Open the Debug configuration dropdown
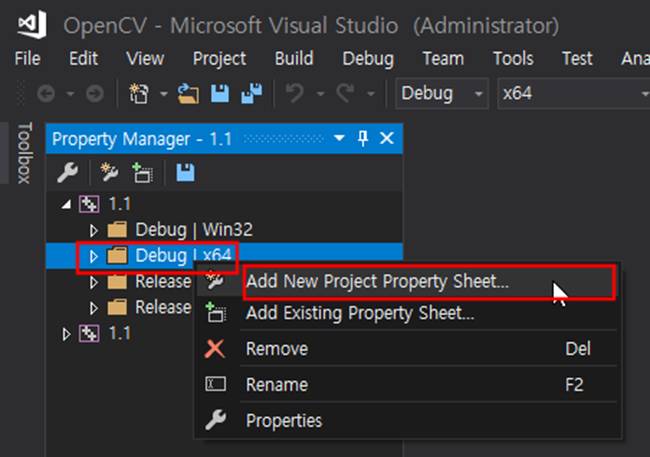 click(x=440, y=94)
